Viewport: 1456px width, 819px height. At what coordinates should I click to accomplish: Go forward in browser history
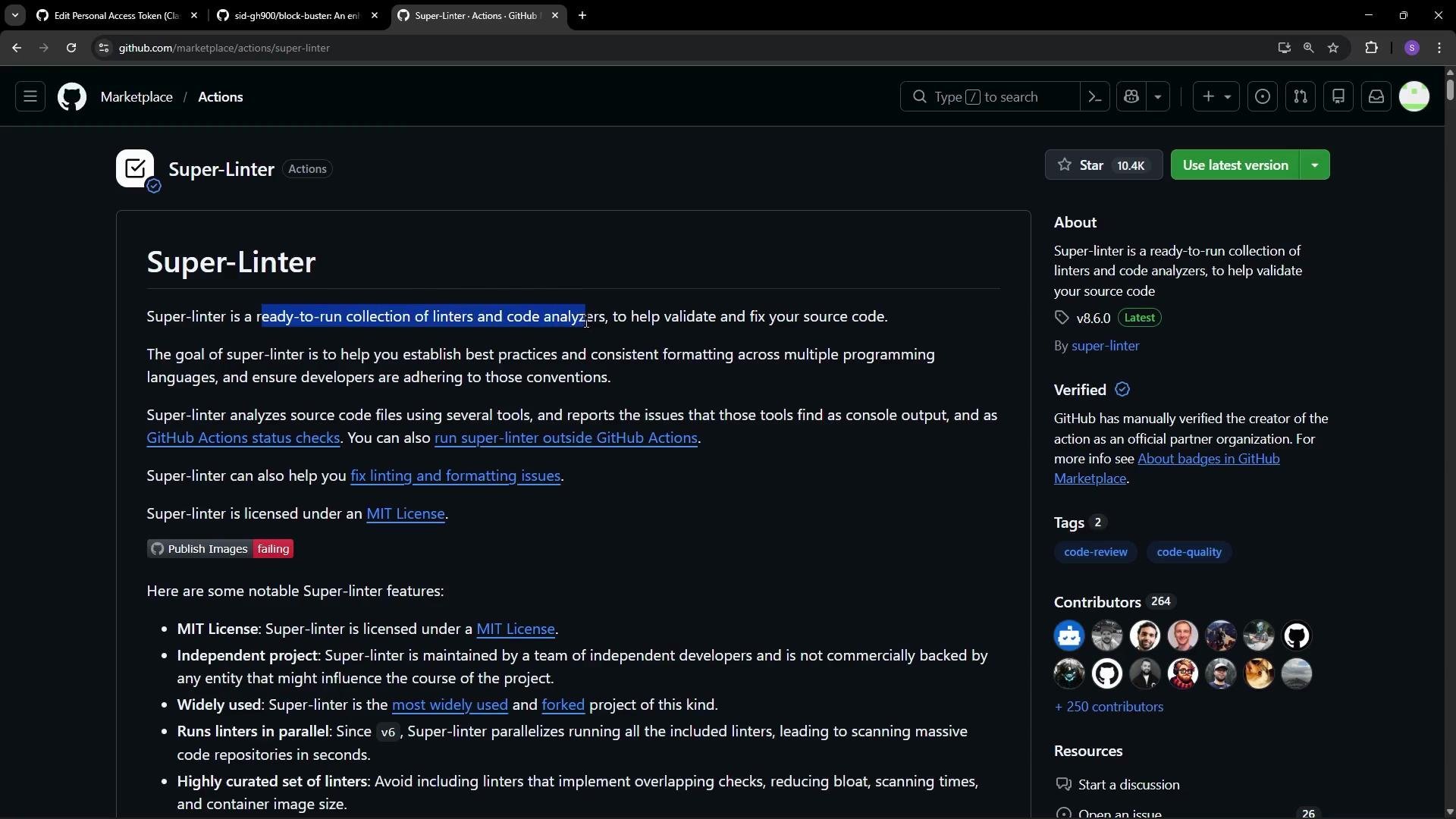(x=44, y=48)
